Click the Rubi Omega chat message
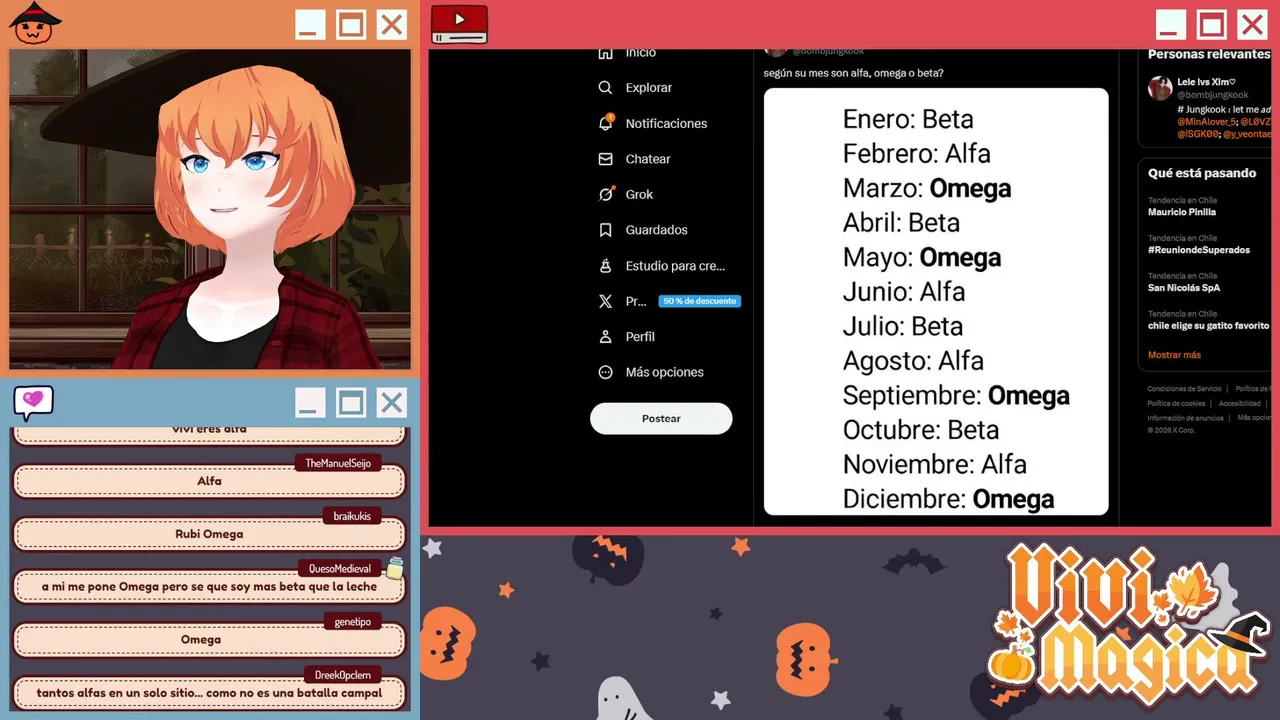Screen dimensions: 1280x720 coord(209,534)
